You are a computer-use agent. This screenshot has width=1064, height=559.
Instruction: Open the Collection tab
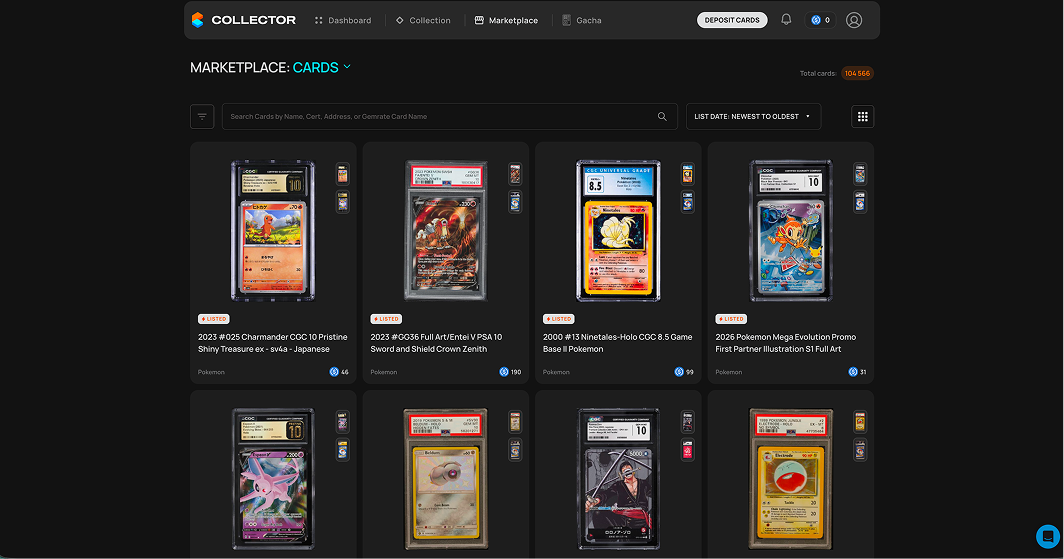tap(423, 20)
